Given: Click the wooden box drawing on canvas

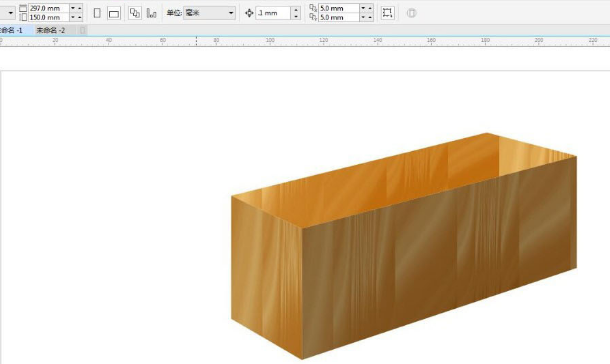Looking at the screenshot, I should tap(403, 246).
